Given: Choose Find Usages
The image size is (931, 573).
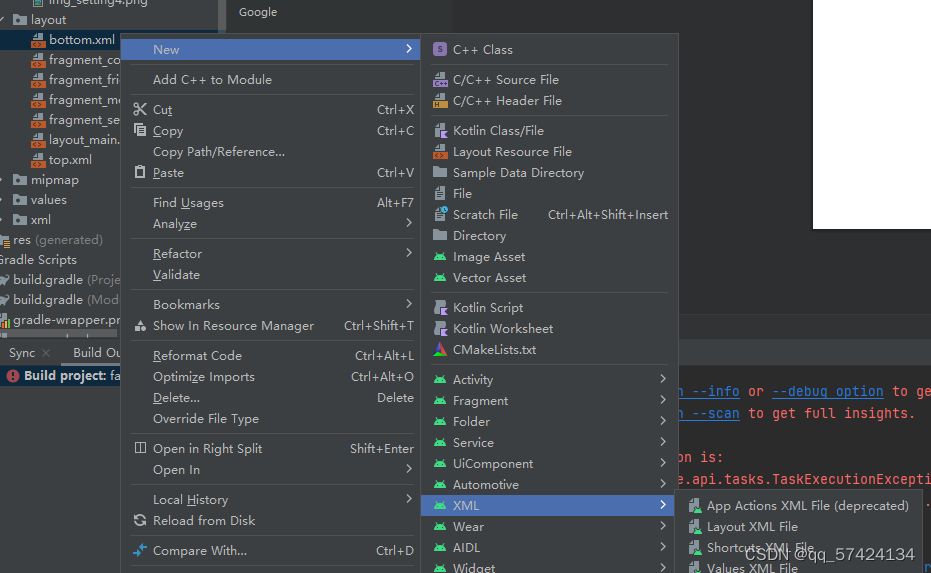Looking at the screenshot, I should pyautogui.click(x=270, y=202).
